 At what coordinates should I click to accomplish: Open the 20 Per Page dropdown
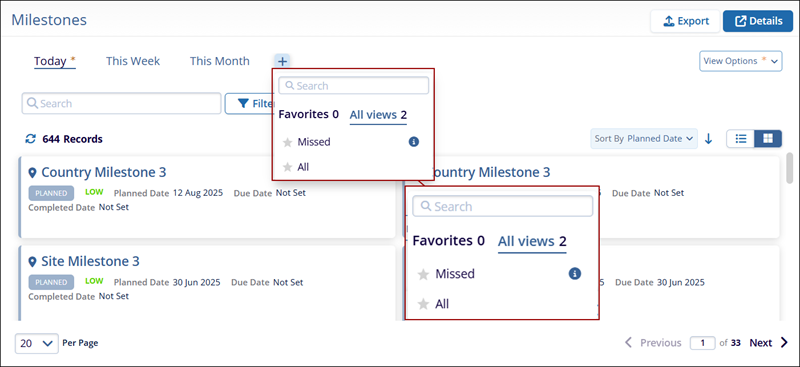pos(36,344)
